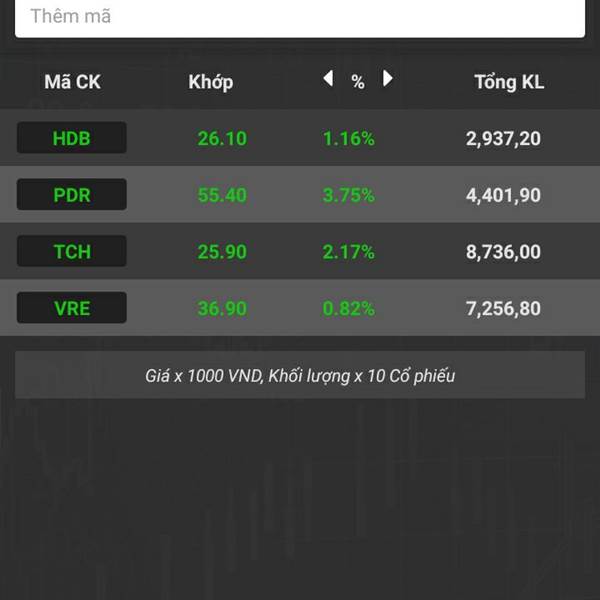Sort by the Mã CK column header
The height and width of the screenshot is (600, 600).
(72, 82)
